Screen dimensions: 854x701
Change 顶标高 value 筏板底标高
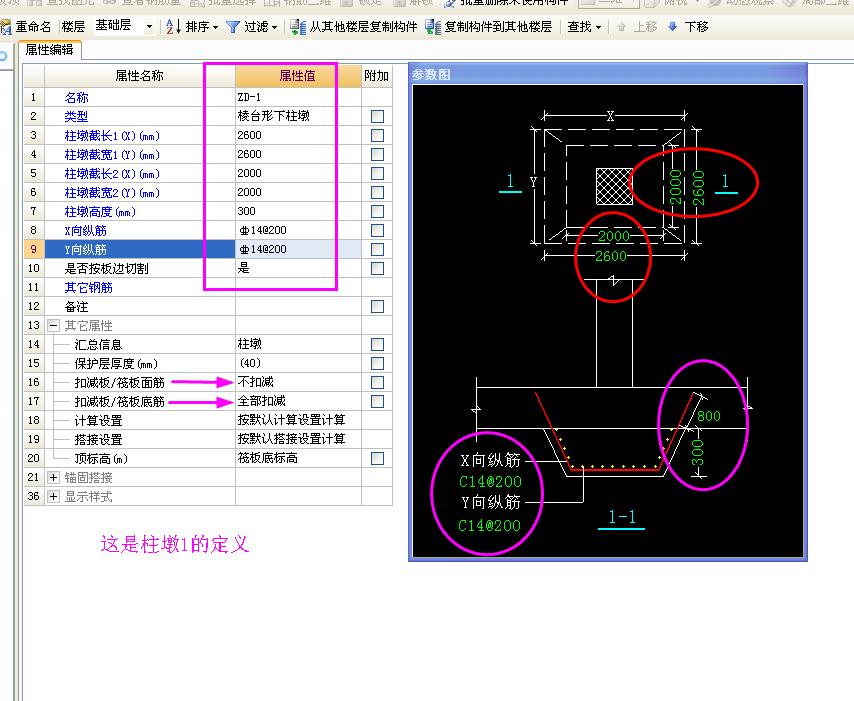coord(298,459)
